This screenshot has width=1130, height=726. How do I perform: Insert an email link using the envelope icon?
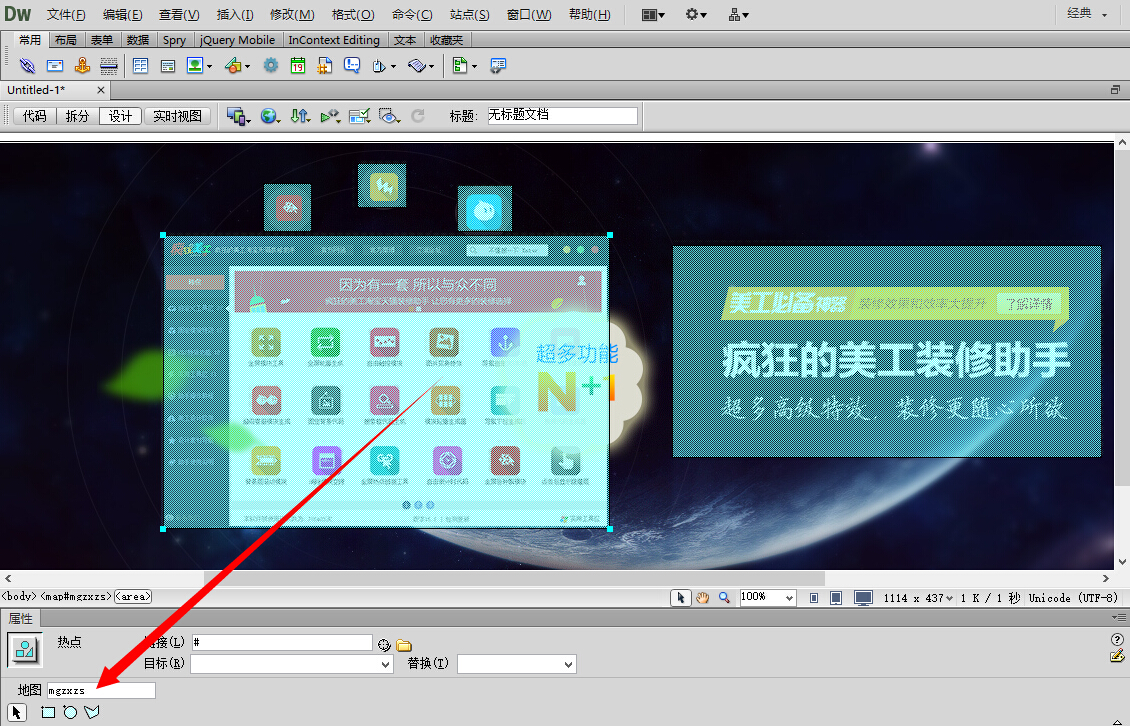click(55, 66)
